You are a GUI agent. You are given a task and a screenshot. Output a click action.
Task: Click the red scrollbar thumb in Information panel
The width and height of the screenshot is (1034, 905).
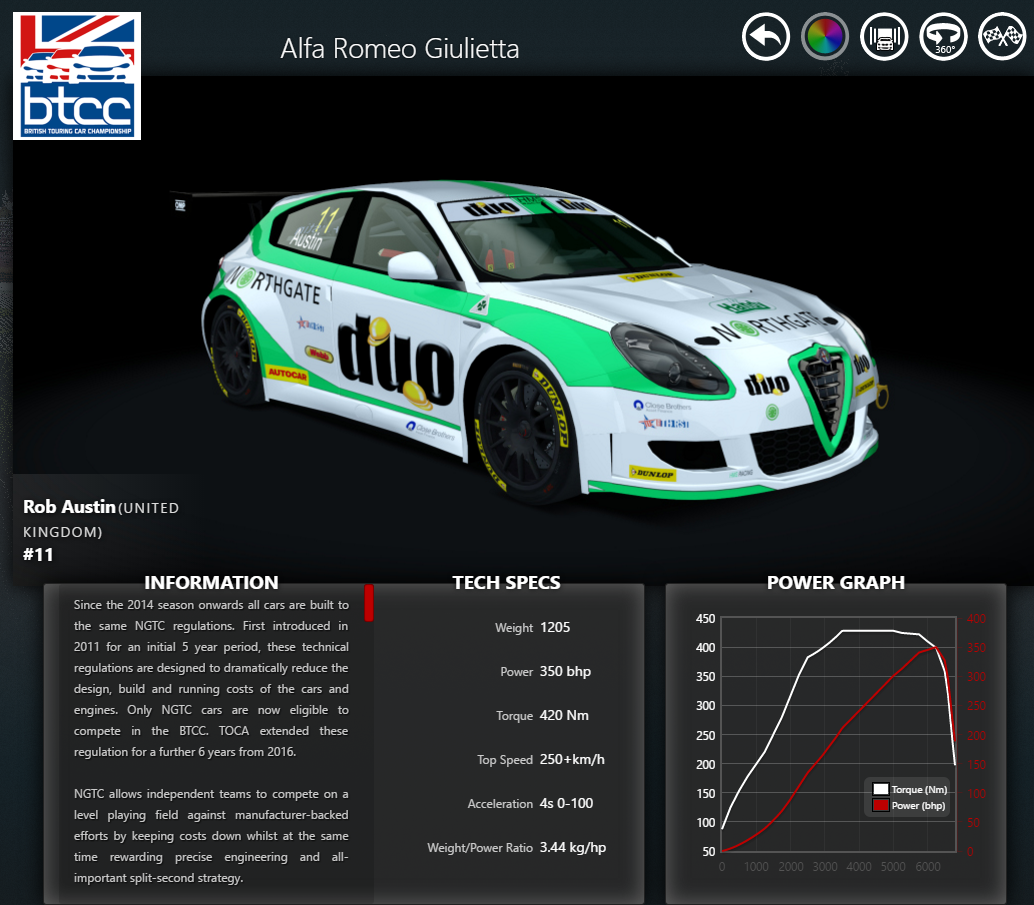(369, 602)
